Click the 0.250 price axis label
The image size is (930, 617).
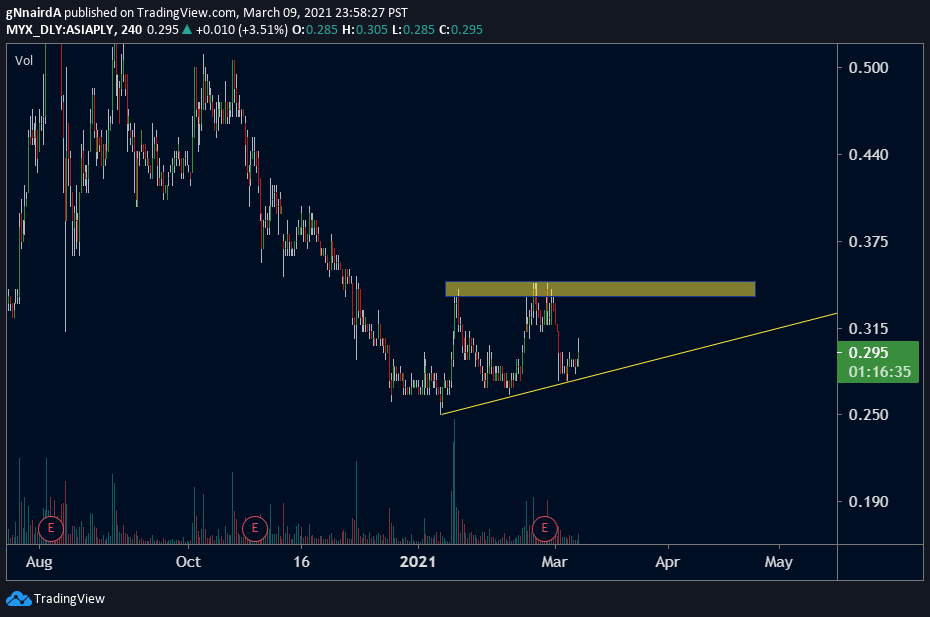click(868, 415)
